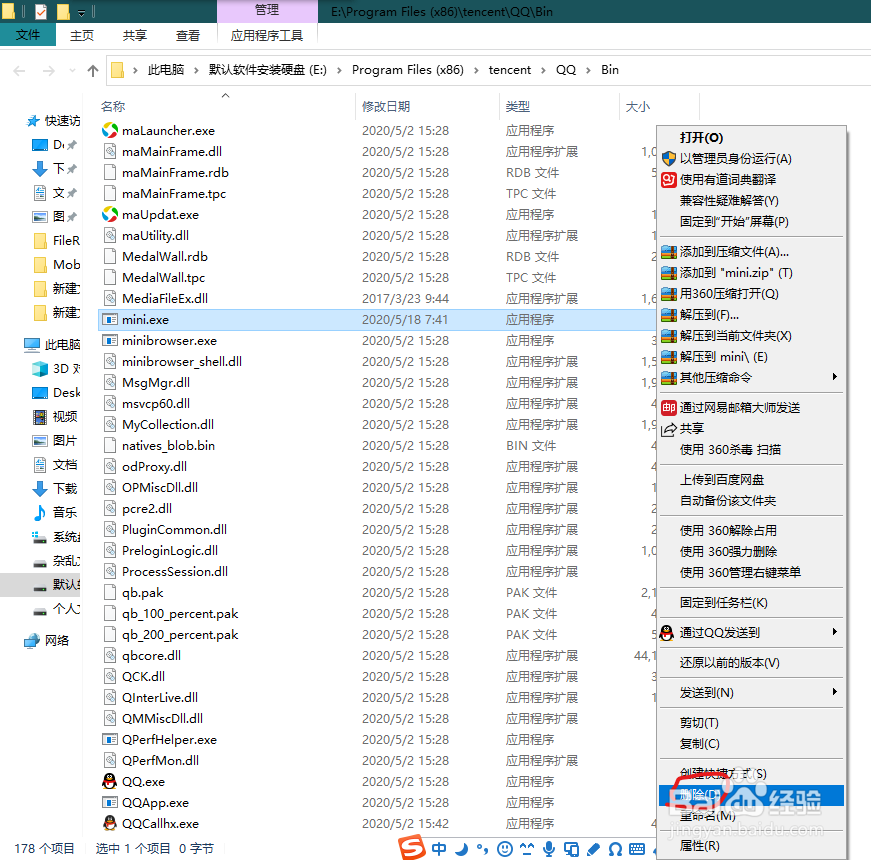
Task: Choose 固定到任务栏(K) option
Action: coord(752,602)
